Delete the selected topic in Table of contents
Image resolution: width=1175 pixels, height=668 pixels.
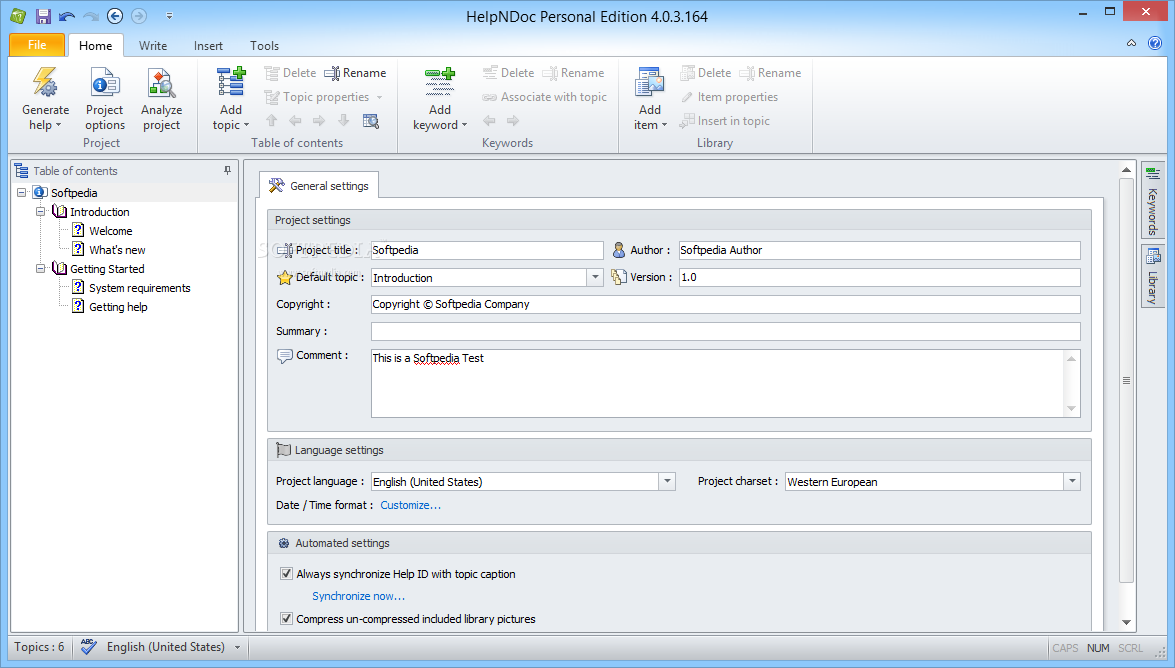291,73
